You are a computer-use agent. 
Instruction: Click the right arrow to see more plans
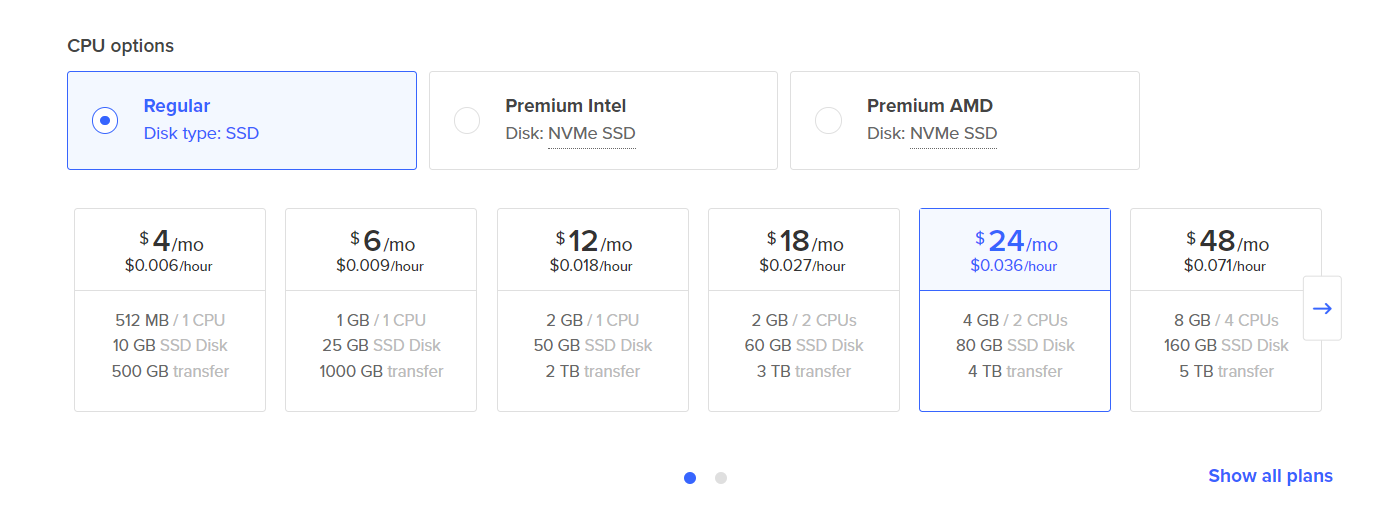[x=1322, y=309]
